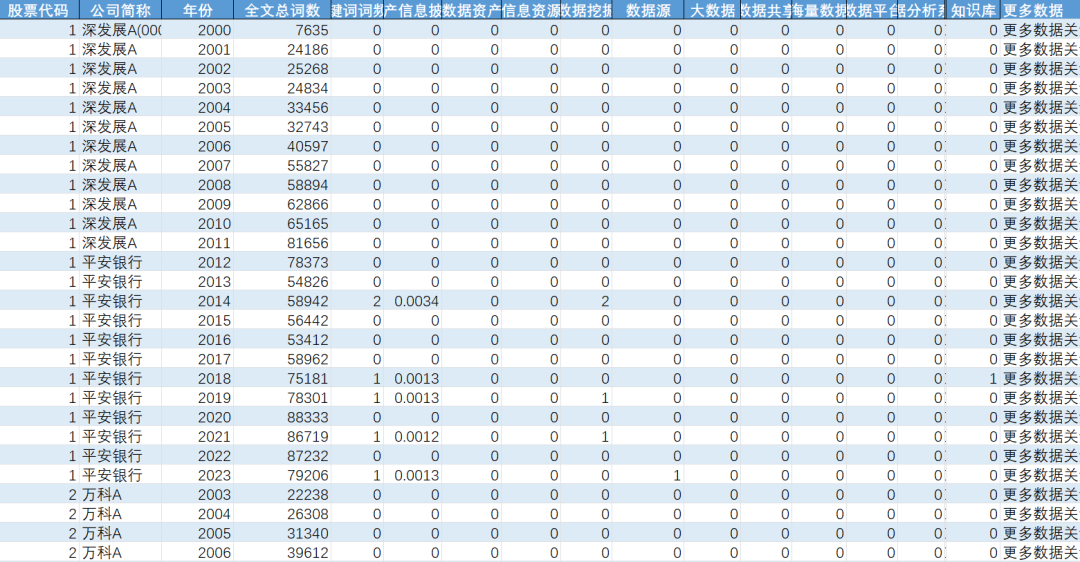This screenshot has width=1080, height=562.
Task: Select the 股票代码 column header
Action: point(39,10)
